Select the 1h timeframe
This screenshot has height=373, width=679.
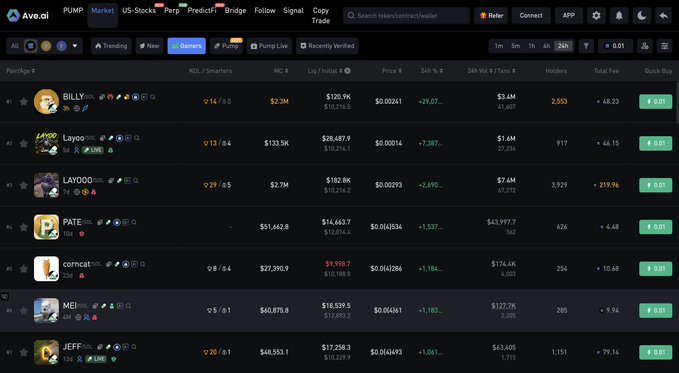531,46
